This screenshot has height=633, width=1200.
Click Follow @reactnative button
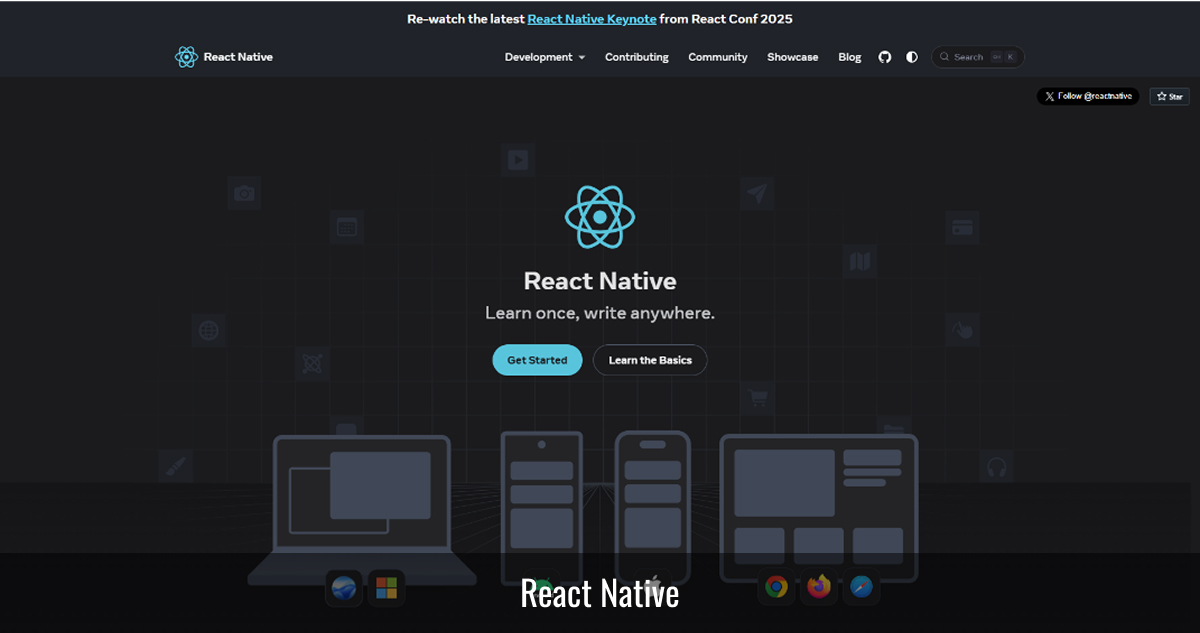point(1088,96)
